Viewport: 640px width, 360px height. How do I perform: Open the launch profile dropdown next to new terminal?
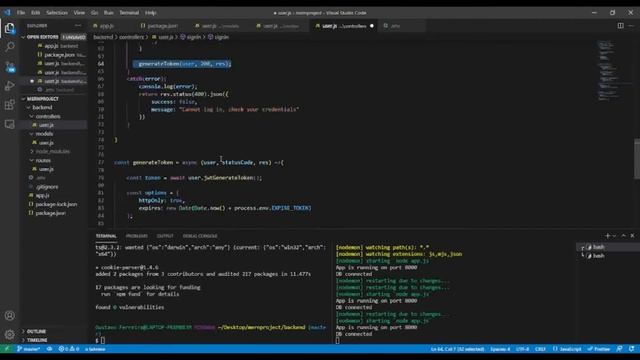[x=614, y=236]
